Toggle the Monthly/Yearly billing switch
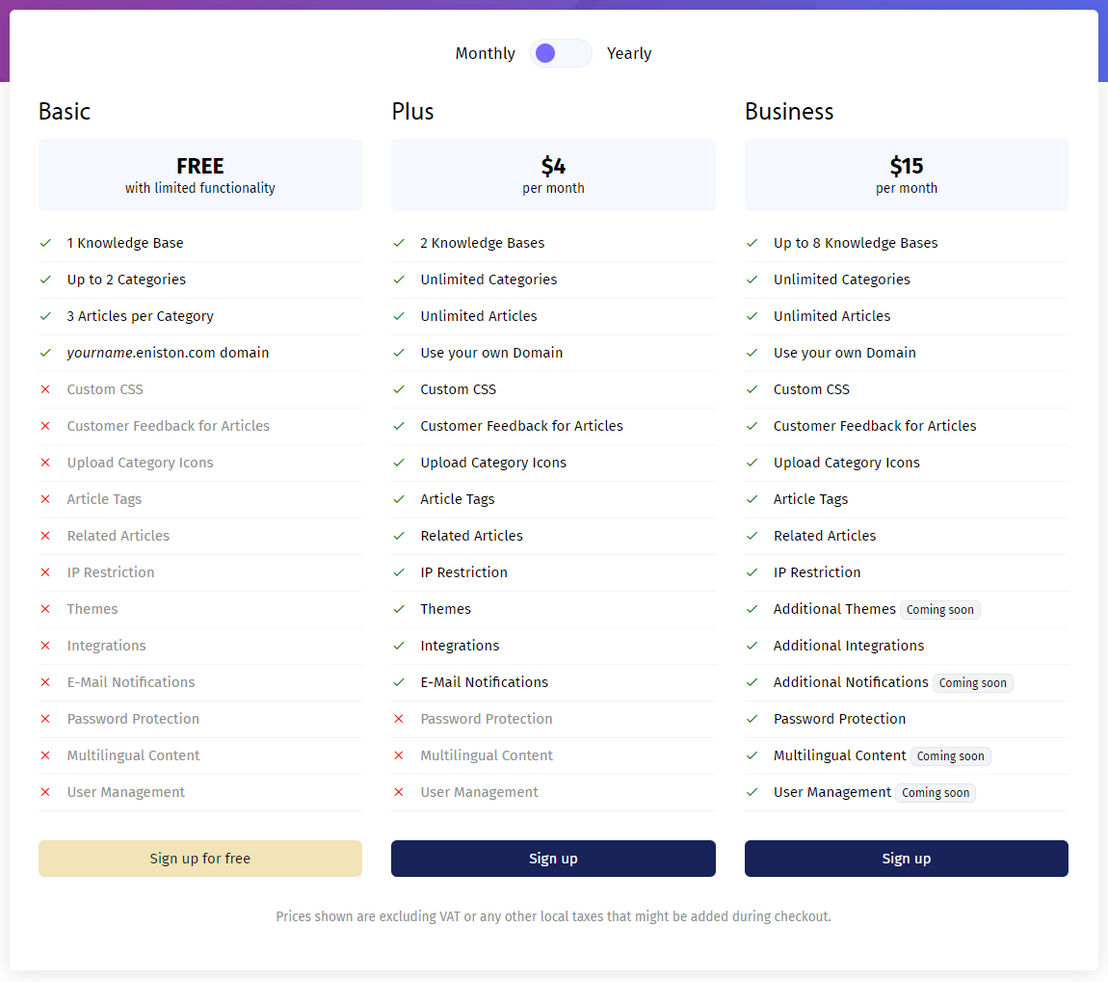The image size is (1108, 982). pos(560,53)
